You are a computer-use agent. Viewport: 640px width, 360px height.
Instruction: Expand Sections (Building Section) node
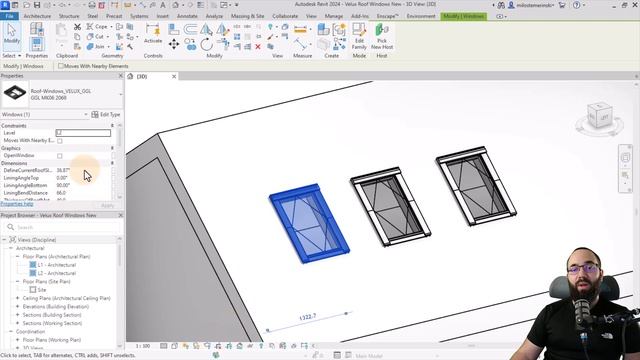pyautogui.click(x=18, y=315)
